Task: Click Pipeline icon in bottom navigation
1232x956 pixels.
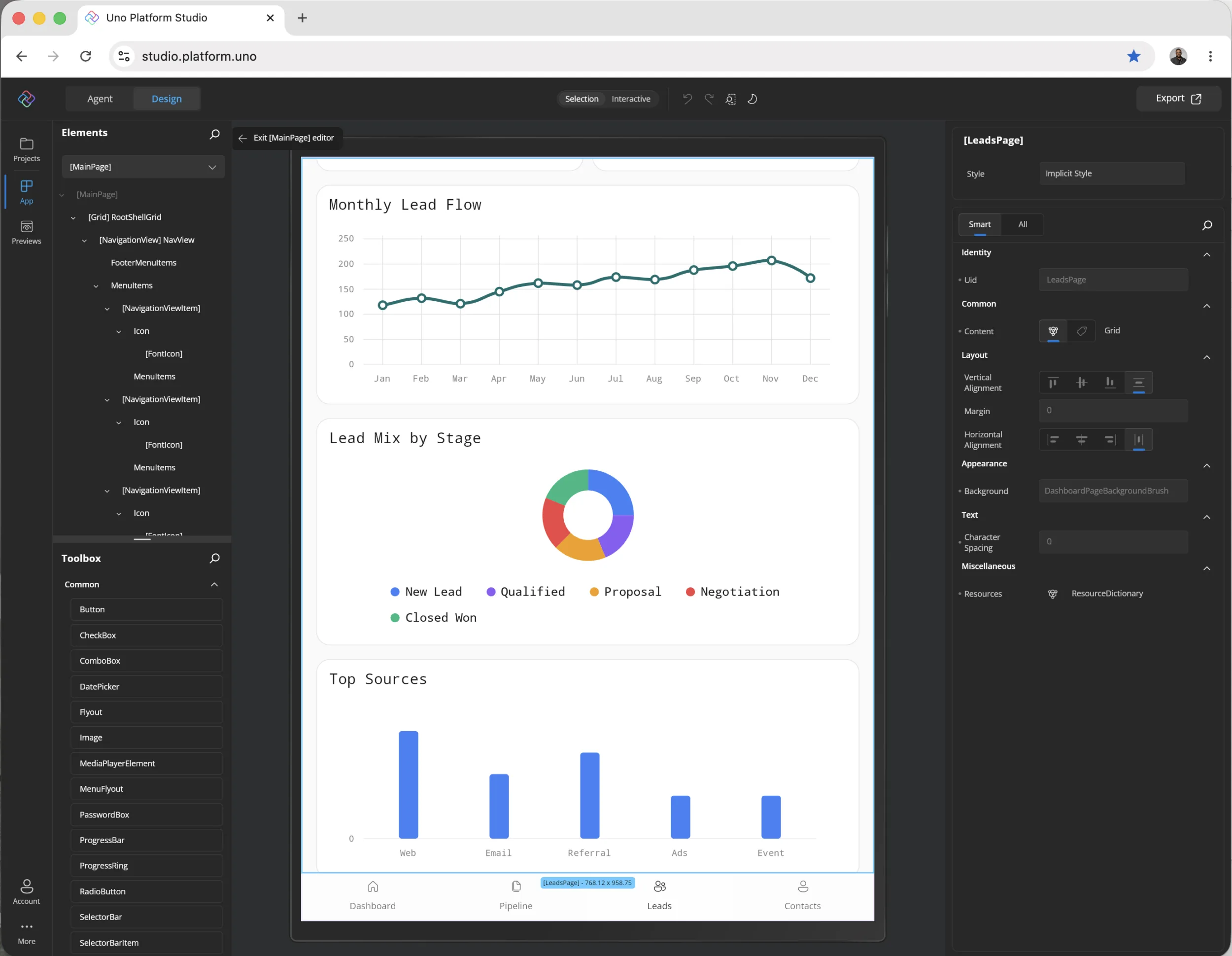Action: point(516,886)
